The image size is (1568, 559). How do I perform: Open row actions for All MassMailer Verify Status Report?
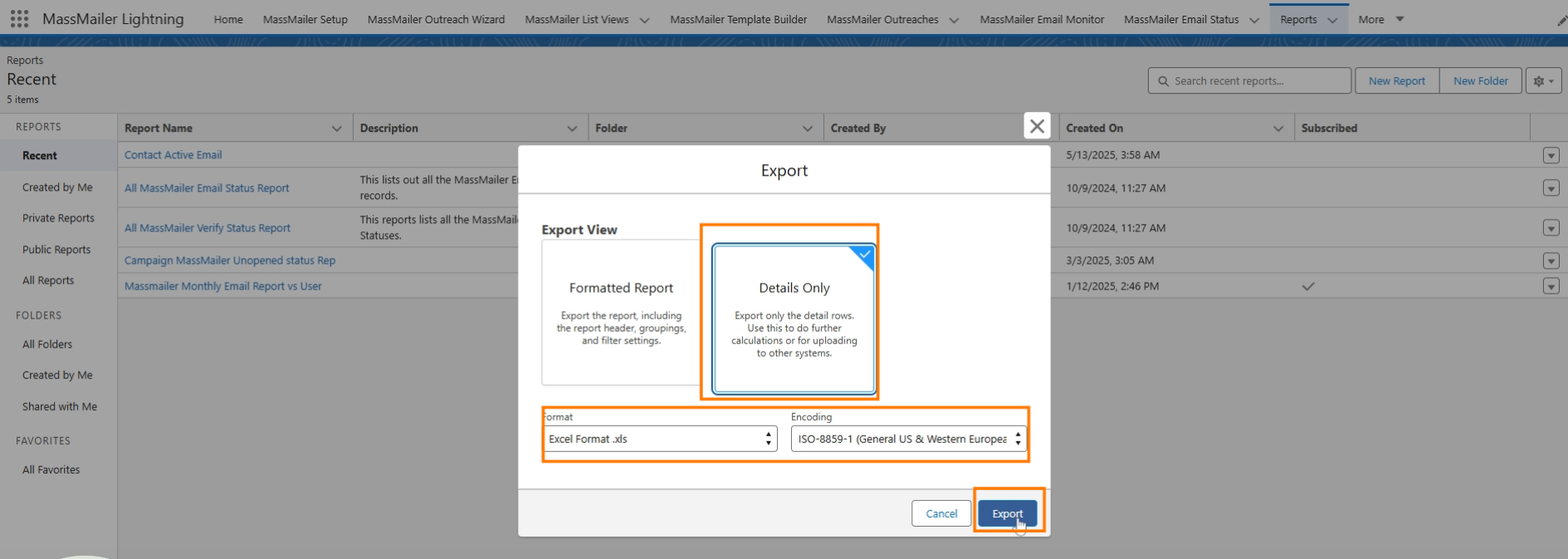click(1551, 228)
